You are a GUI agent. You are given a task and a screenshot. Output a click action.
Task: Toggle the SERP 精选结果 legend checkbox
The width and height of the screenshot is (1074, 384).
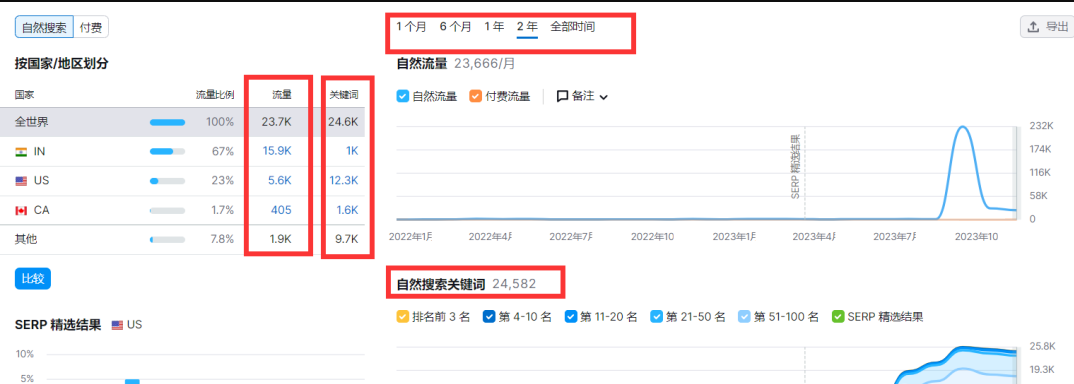[838, 317]
